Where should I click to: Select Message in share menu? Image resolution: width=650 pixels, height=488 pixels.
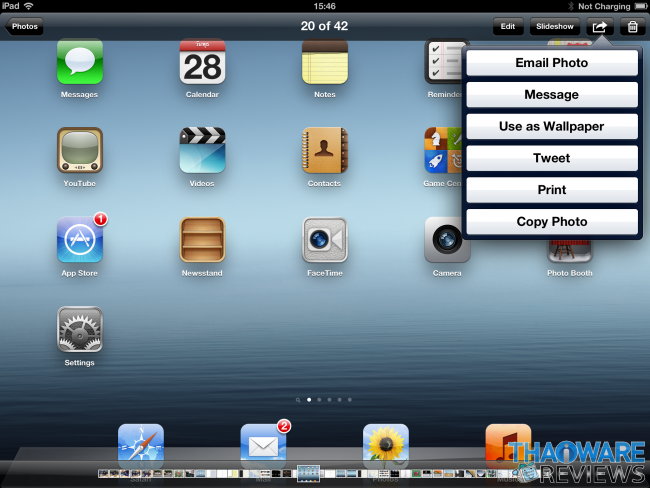pos(552,95)
